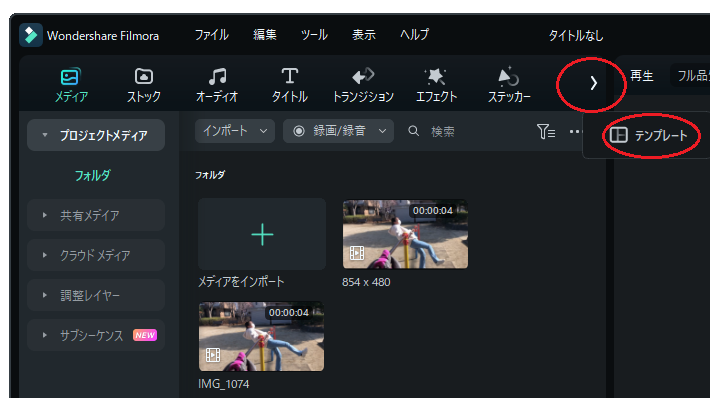
Task: Choose テンプレート from the popup
Action: click(x=649, y=135)
